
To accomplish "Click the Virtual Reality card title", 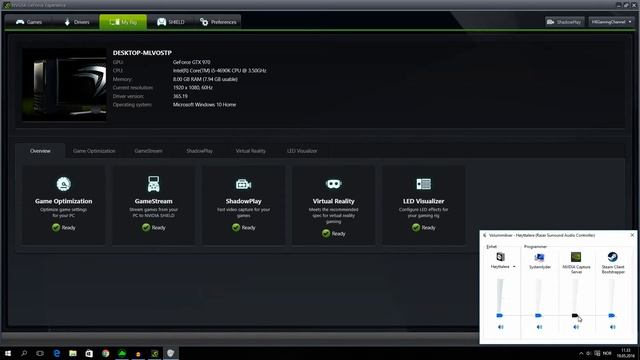I will click(x=333, y=201).
